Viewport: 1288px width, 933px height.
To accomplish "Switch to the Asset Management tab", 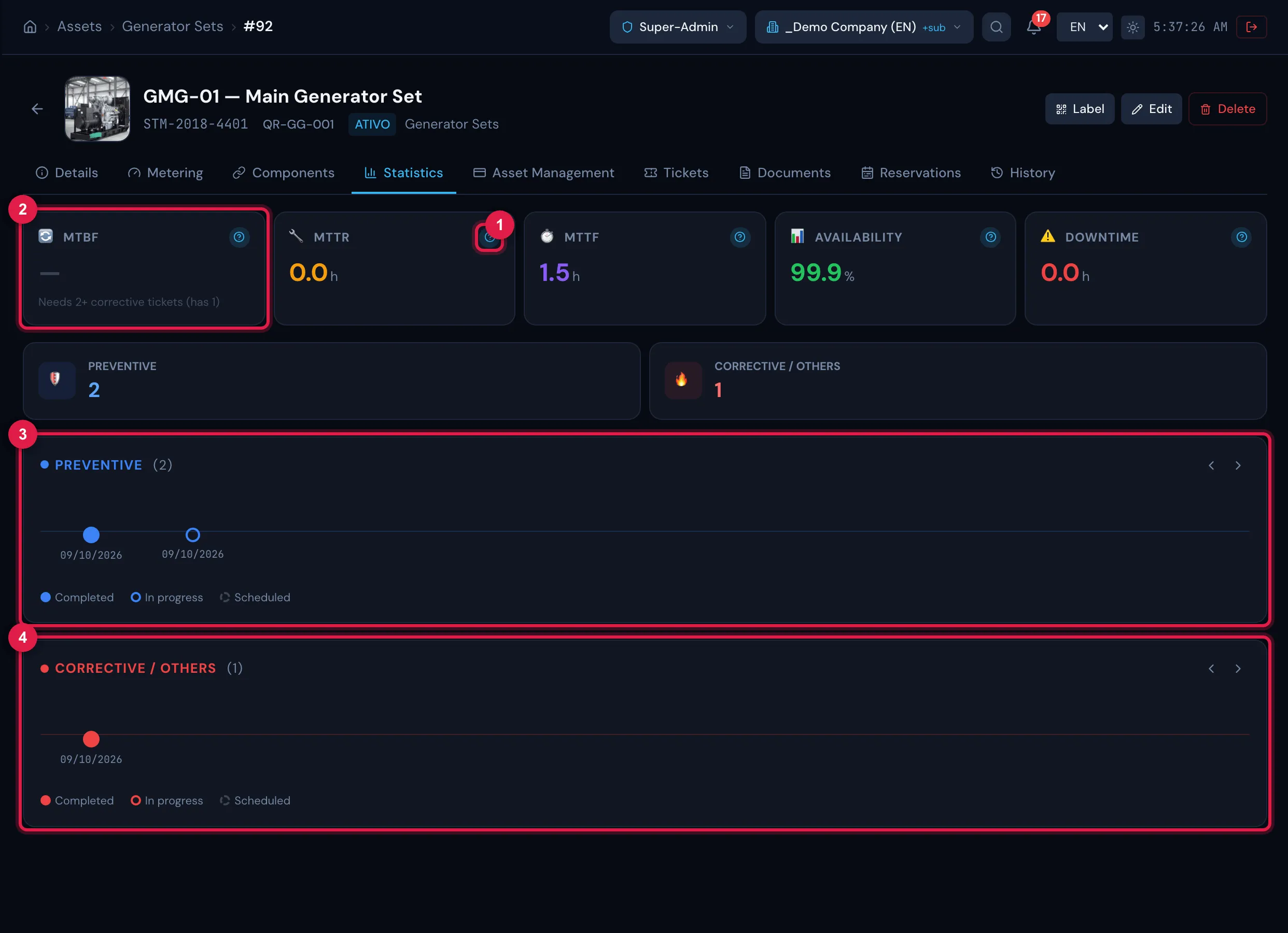I will 543,173.
